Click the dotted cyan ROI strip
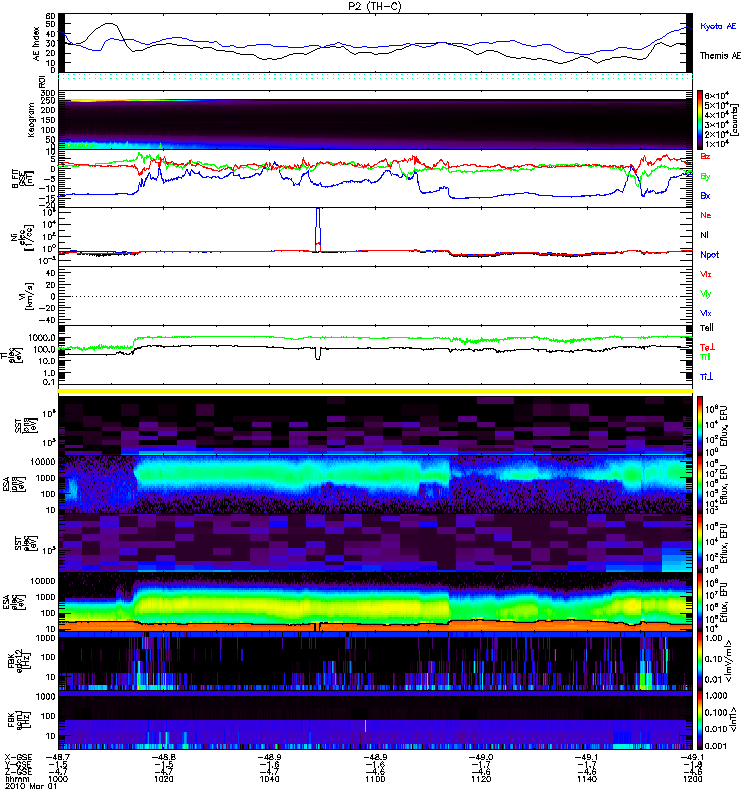The image size is (750, 800). pyautogui.click(x=375, y=77)
